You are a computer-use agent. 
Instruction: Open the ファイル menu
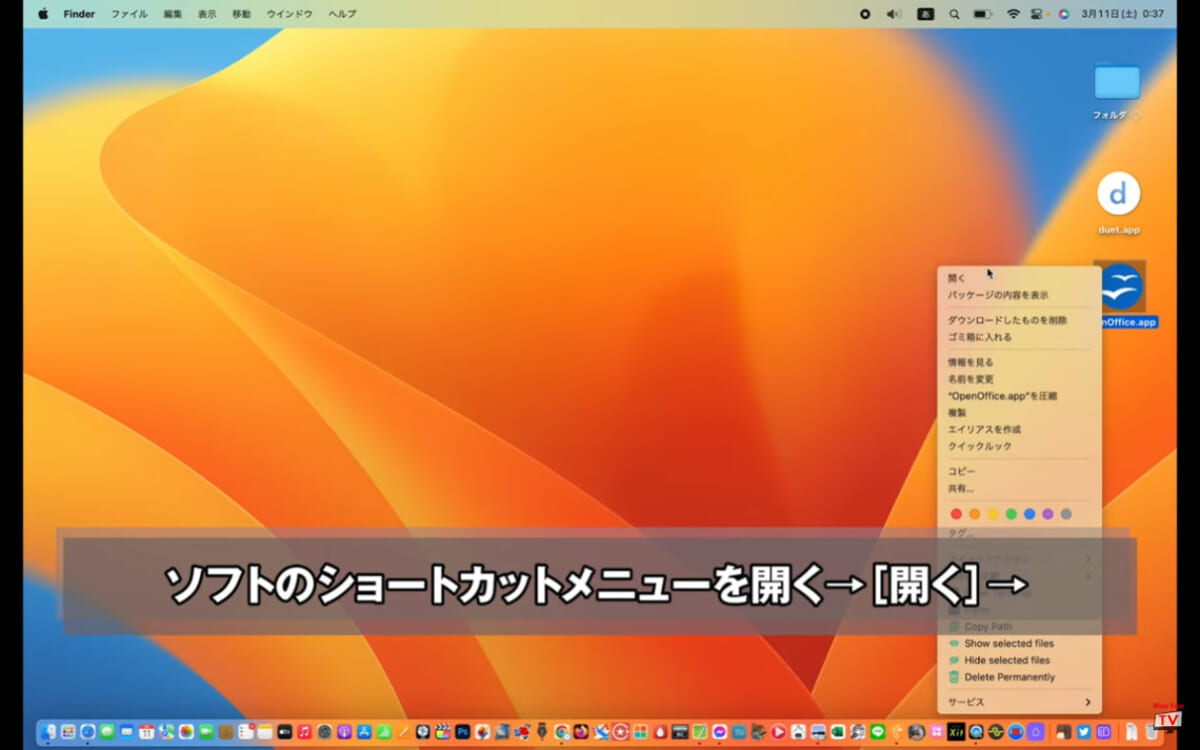pyautogui.click(x=129, y=14)
